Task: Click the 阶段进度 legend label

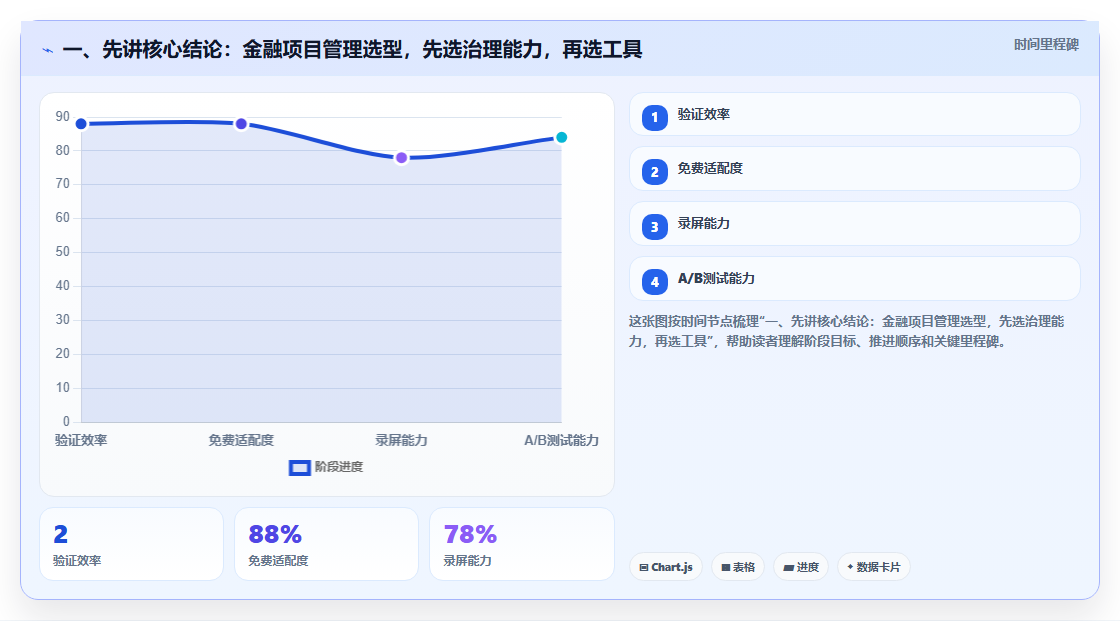Action: pos(339,467)
